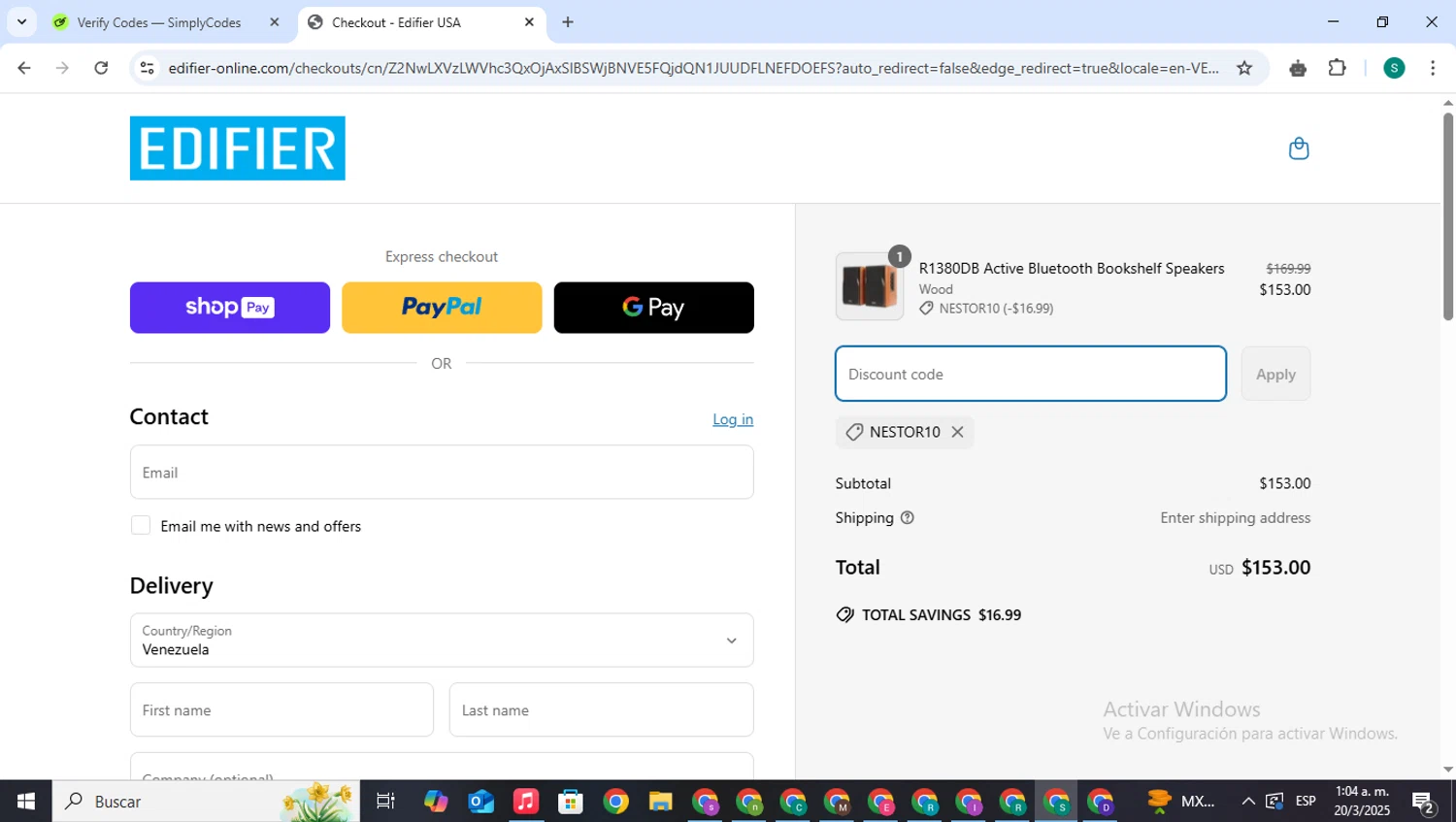Open the Chrome profile S avatar
This screenshot has height=822, width=1456.
(x=1394, y=68)
